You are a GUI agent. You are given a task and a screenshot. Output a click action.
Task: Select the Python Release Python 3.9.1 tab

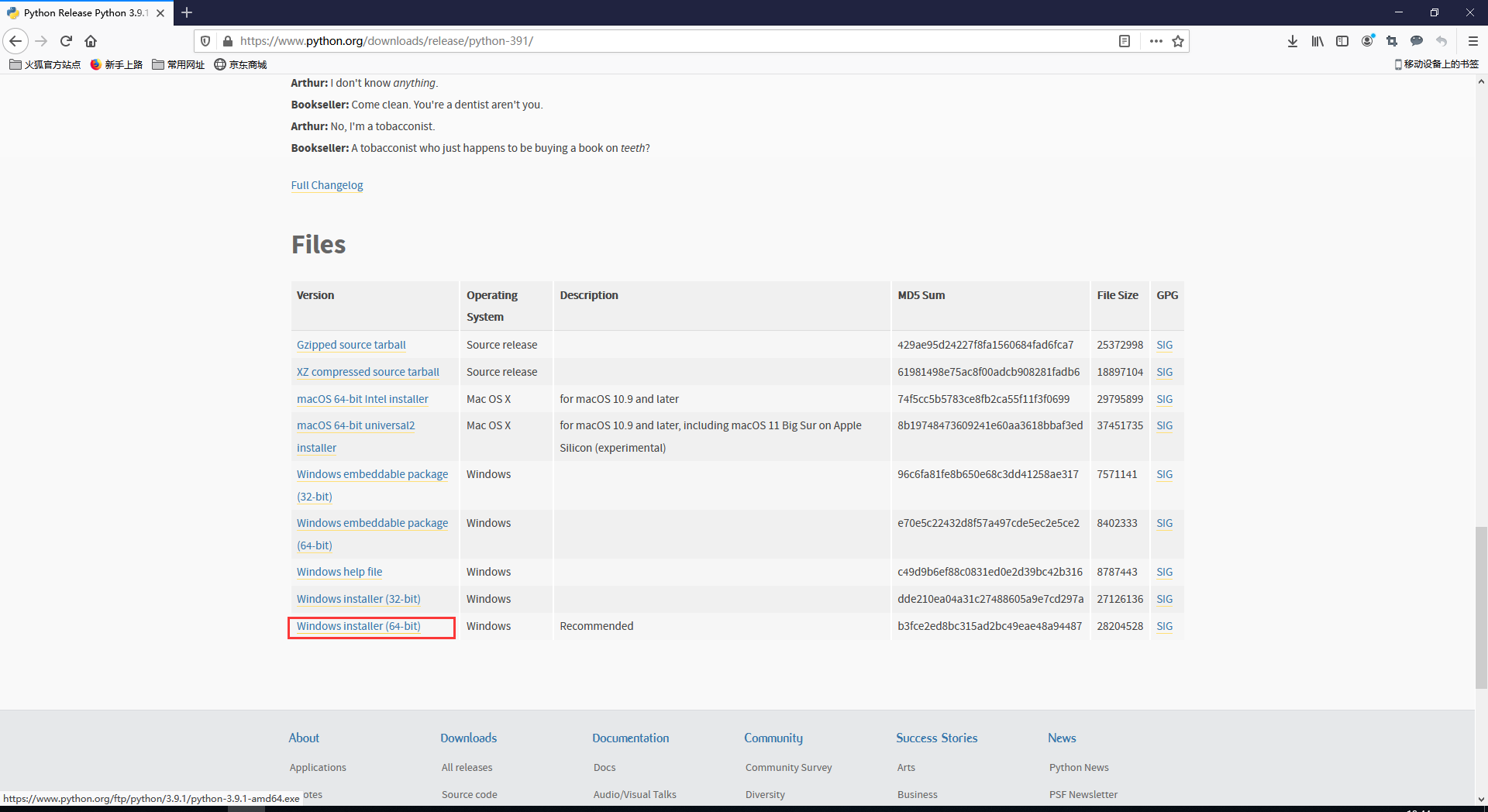[x=86, y=13]
